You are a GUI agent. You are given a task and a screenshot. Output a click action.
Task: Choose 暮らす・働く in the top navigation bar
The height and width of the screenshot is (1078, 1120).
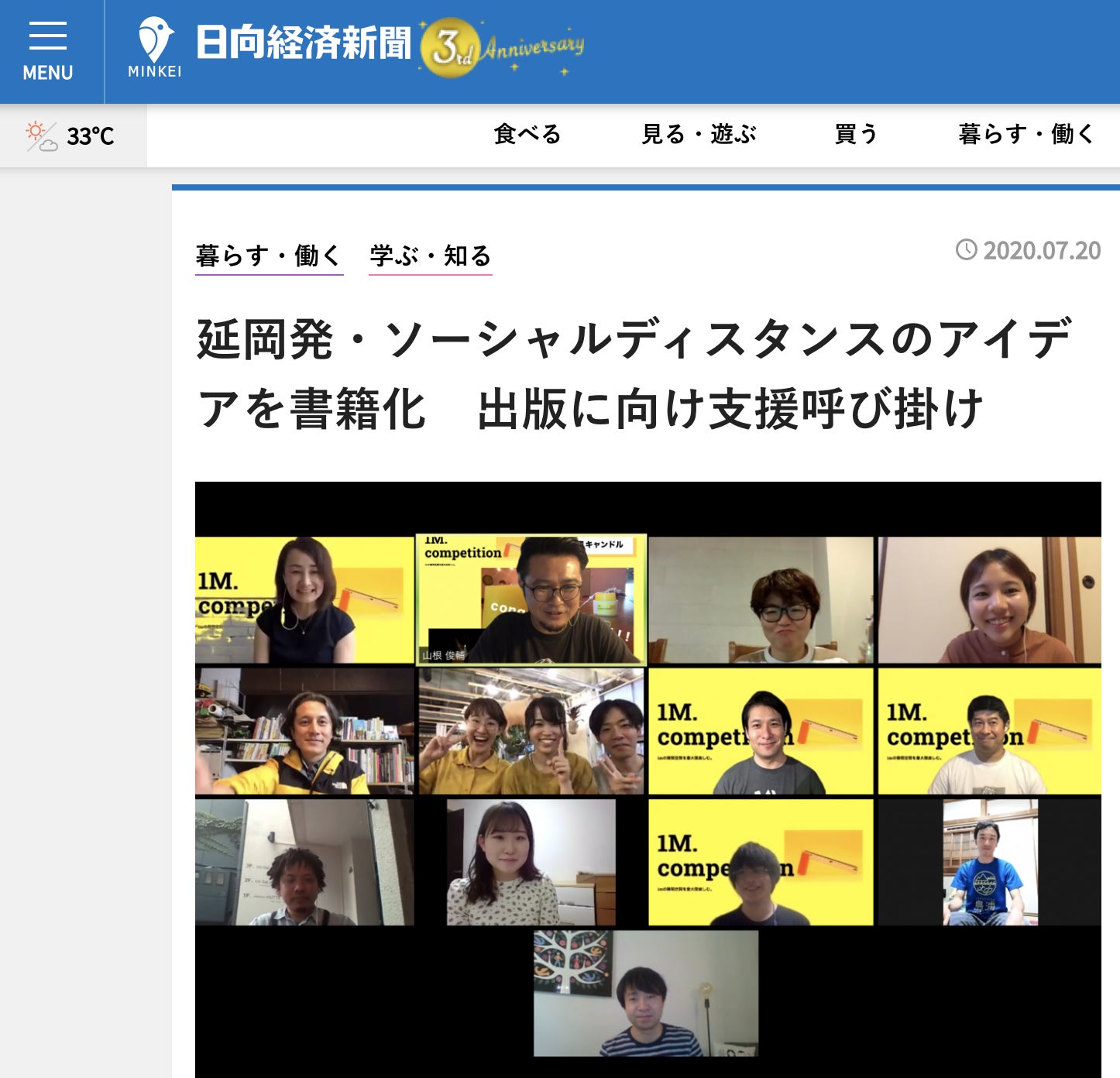(x=1026, y=135)
